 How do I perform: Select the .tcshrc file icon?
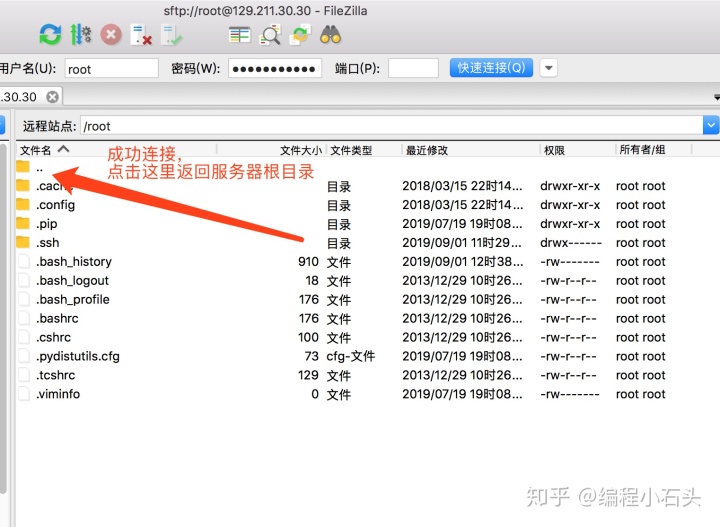[23, 375]
